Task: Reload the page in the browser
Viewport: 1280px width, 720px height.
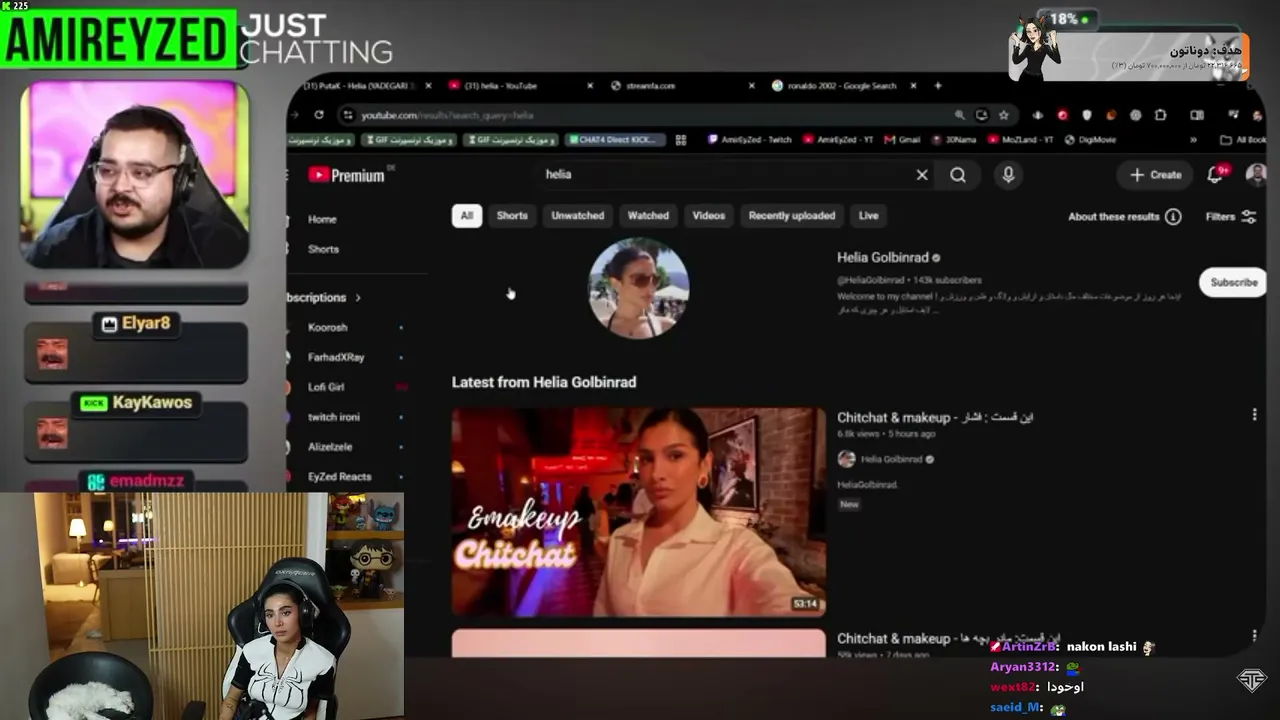Action: 319,115
